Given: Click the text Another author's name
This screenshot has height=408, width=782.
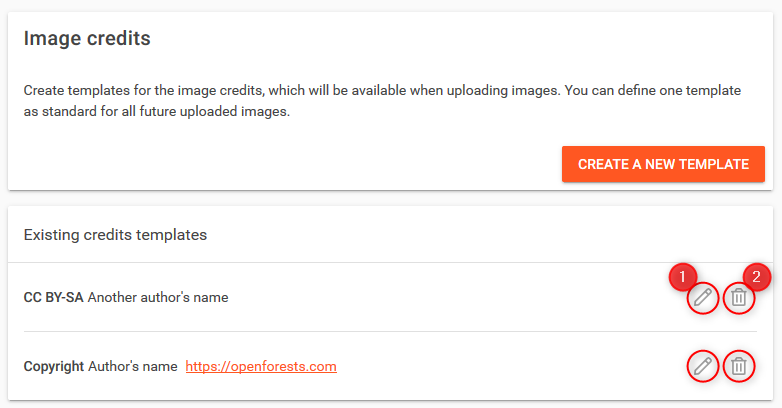Looking at the screenshot, I should [158, 298].
